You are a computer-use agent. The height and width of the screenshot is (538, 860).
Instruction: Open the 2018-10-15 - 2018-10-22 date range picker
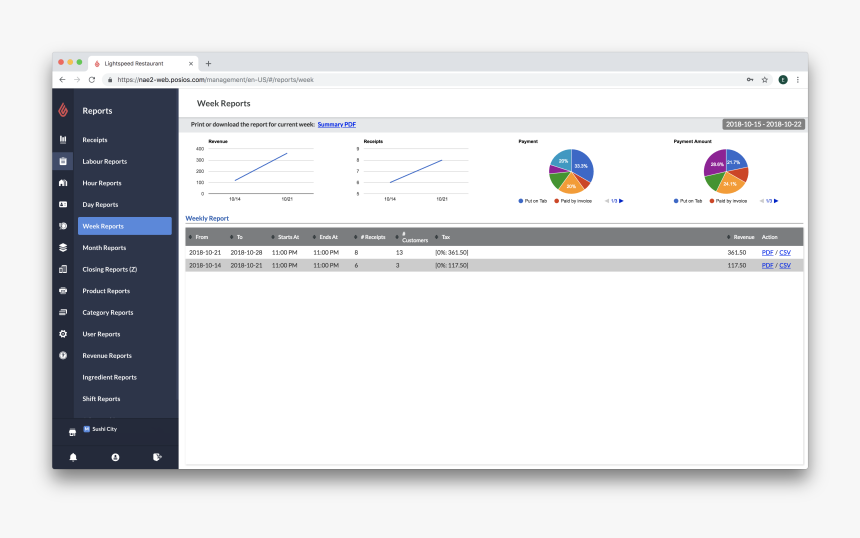(763, 124)
